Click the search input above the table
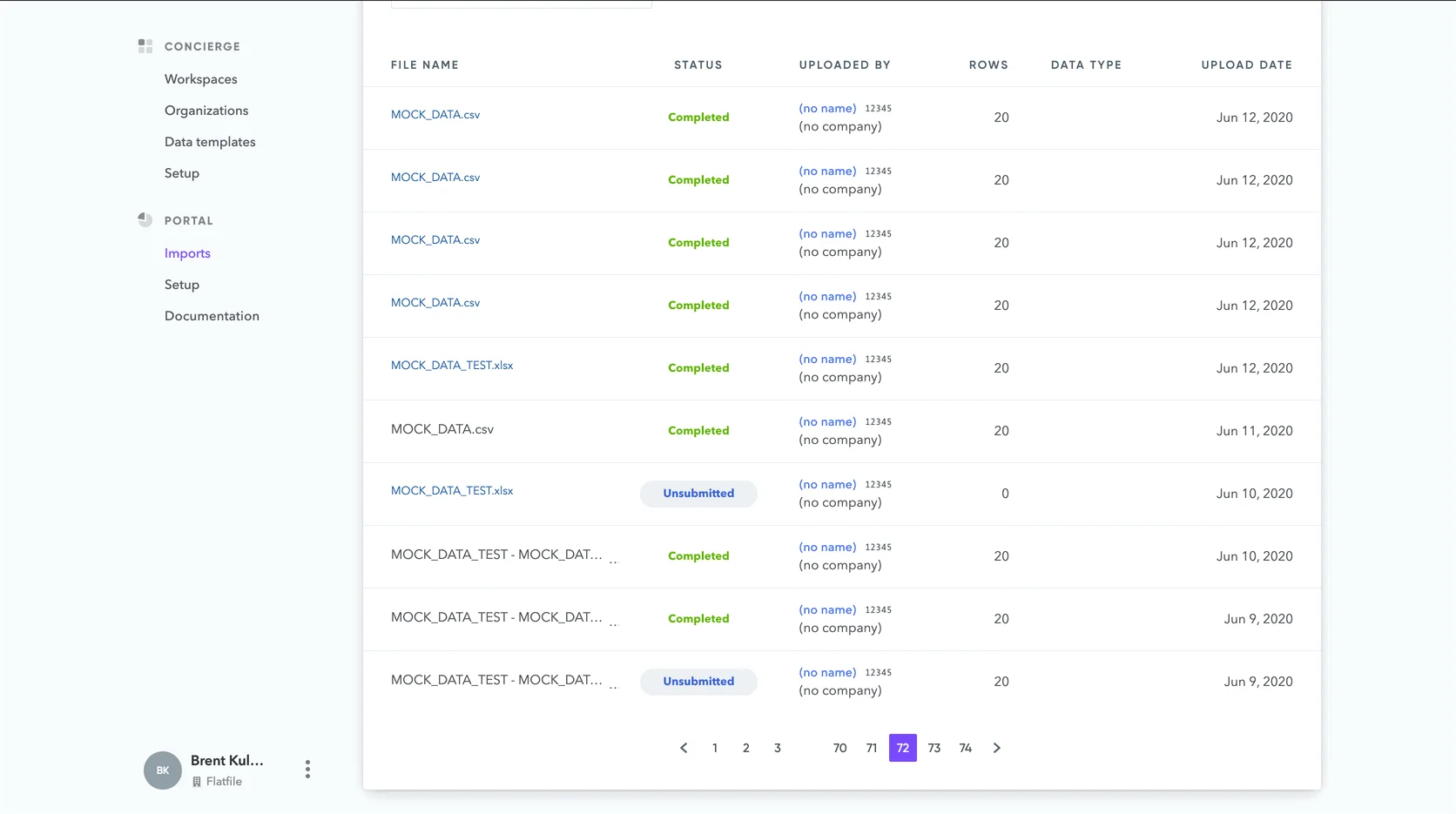 pos(520,3)
